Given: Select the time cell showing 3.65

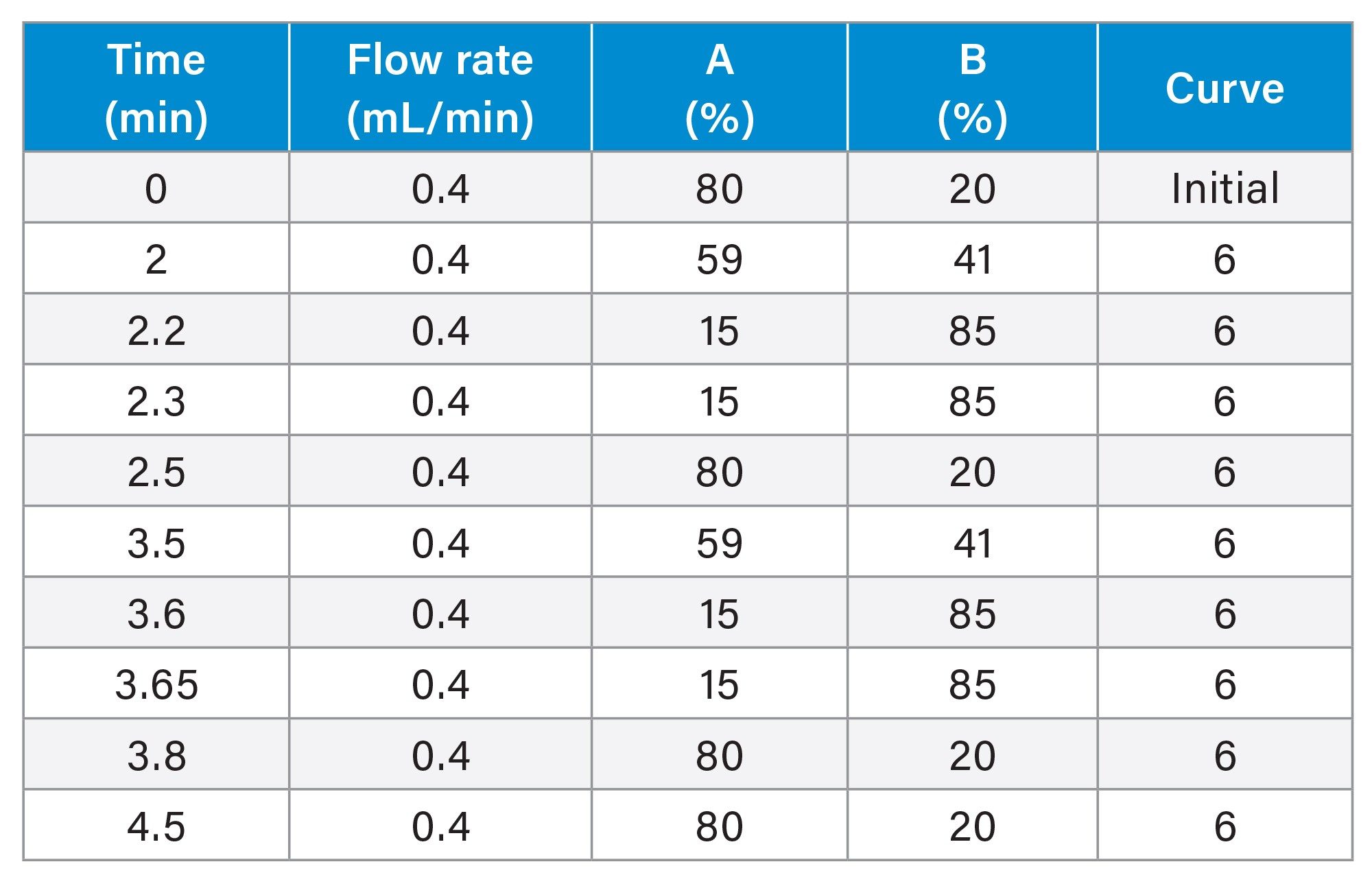Looking at the screenshot, I should coord(156,684).
